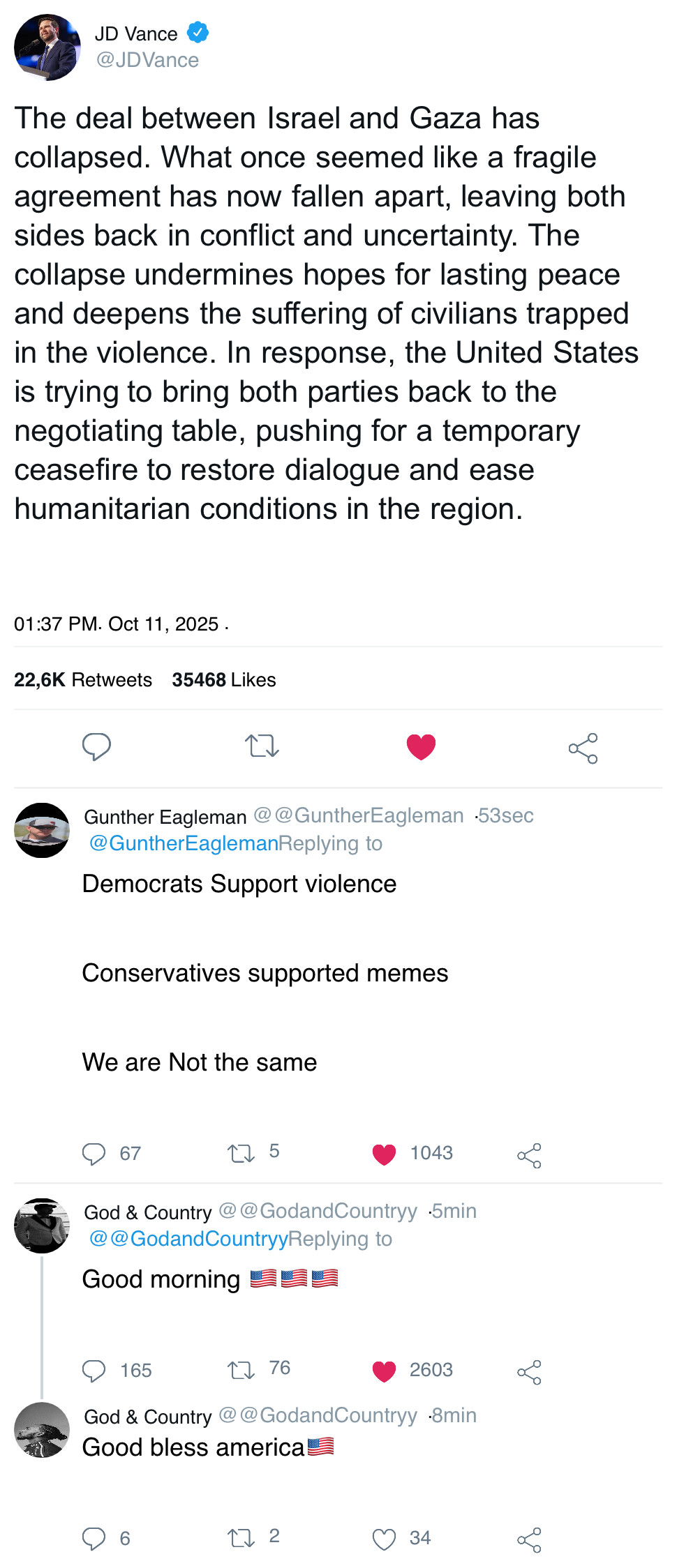Retweet the main JD Vance tweet
This screenshot has height=1568, width=677.
point(262,747)
